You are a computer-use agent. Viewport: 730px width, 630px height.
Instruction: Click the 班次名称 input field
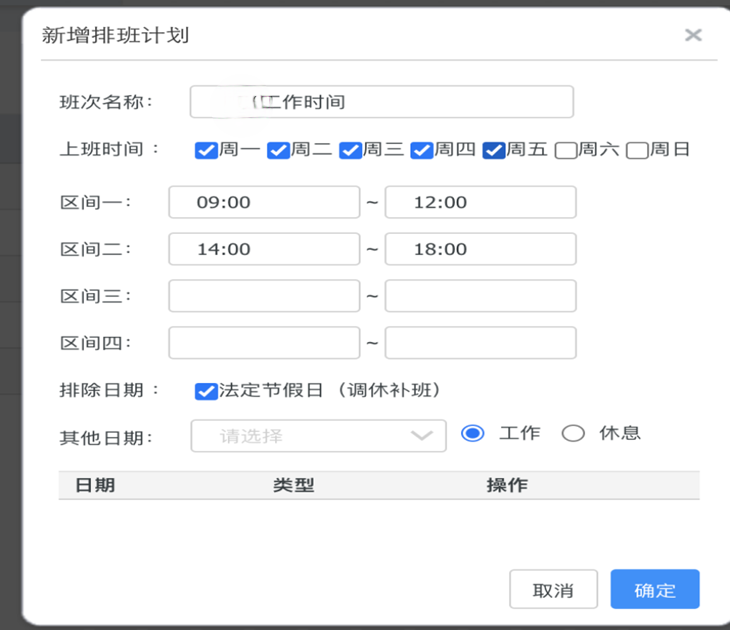tap(381, 102)
